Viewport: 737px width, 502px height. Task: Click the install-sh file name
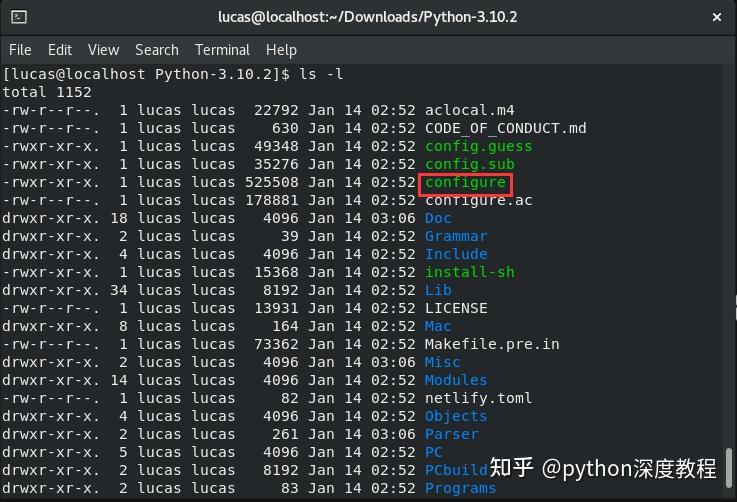(470, 272)
